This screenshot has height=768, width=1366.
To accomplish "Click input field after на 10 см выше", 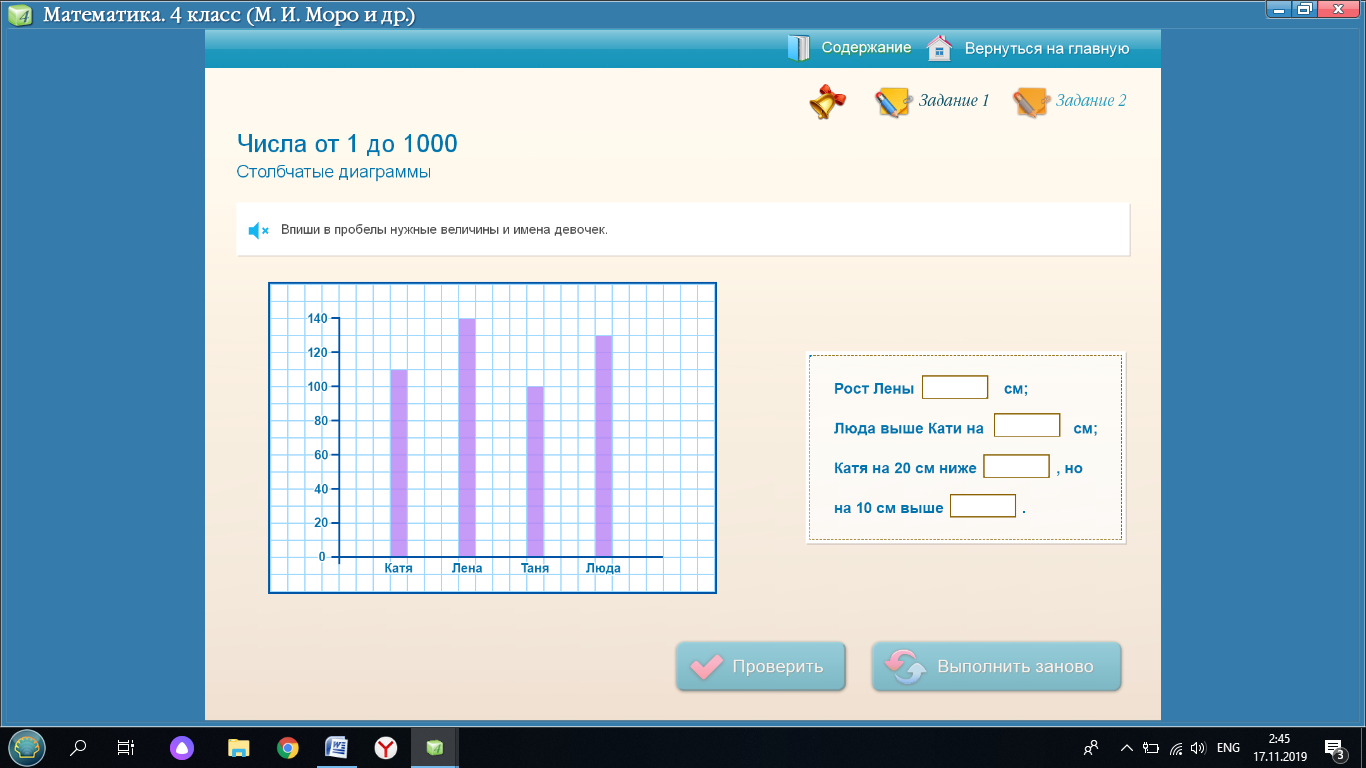I will tap(982, 507).
